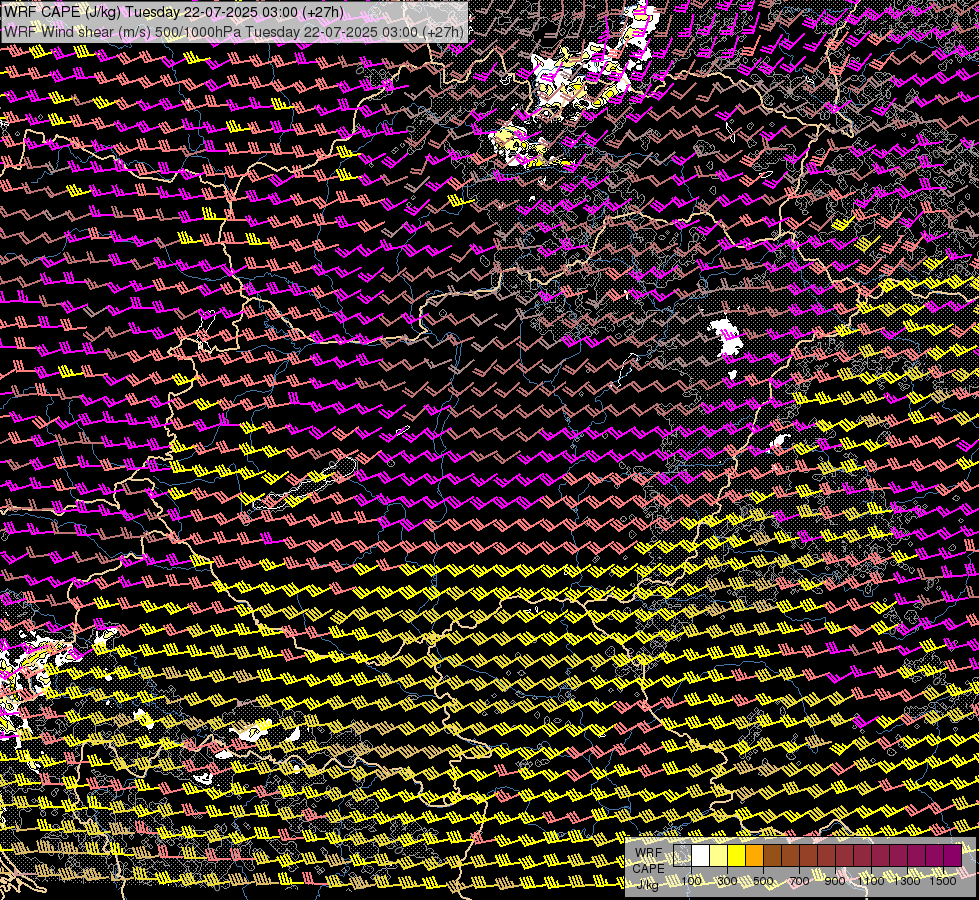
Task: Pick the white legend swatch
Action: tap(701, 855)
